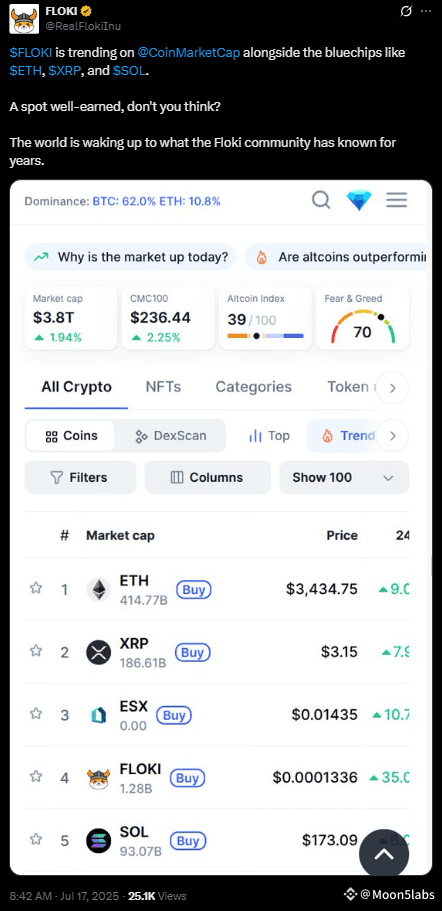Select the Categories tab
This screenshot has width=442, height=911.
(x=253, y=387)
